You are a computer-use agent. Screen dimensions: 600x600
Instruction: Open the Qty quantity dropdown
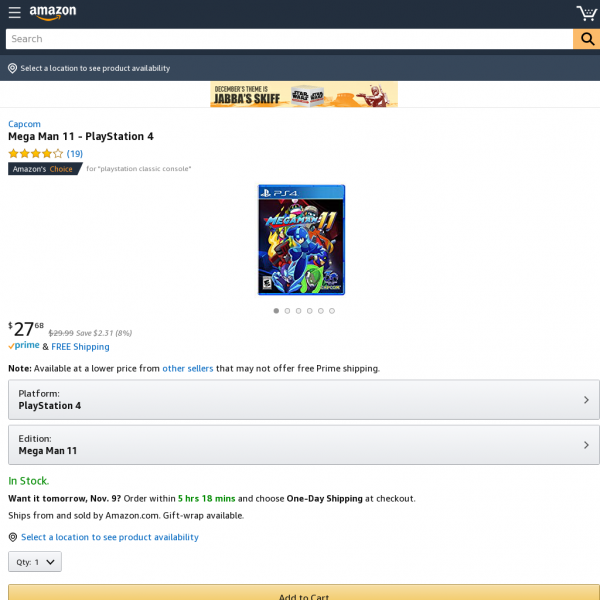point(35,562)
